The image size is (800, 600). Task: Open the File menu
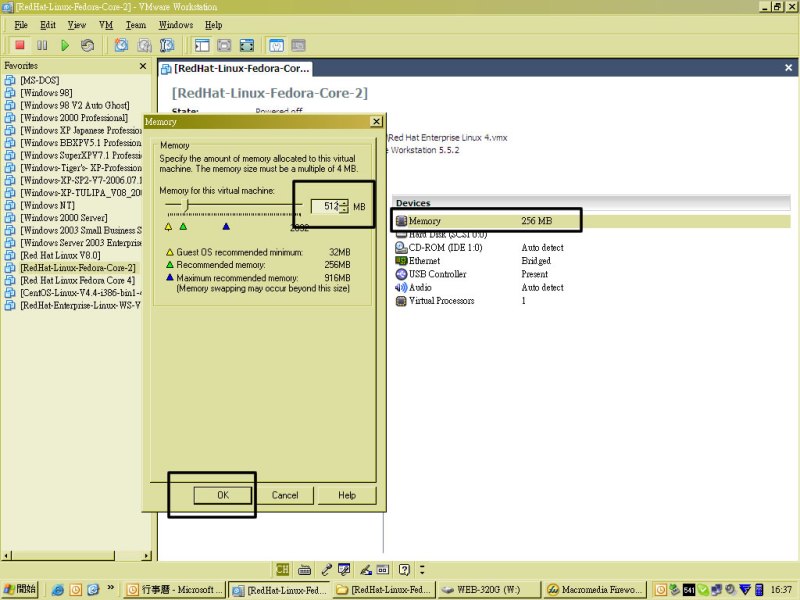click(21, 25)
